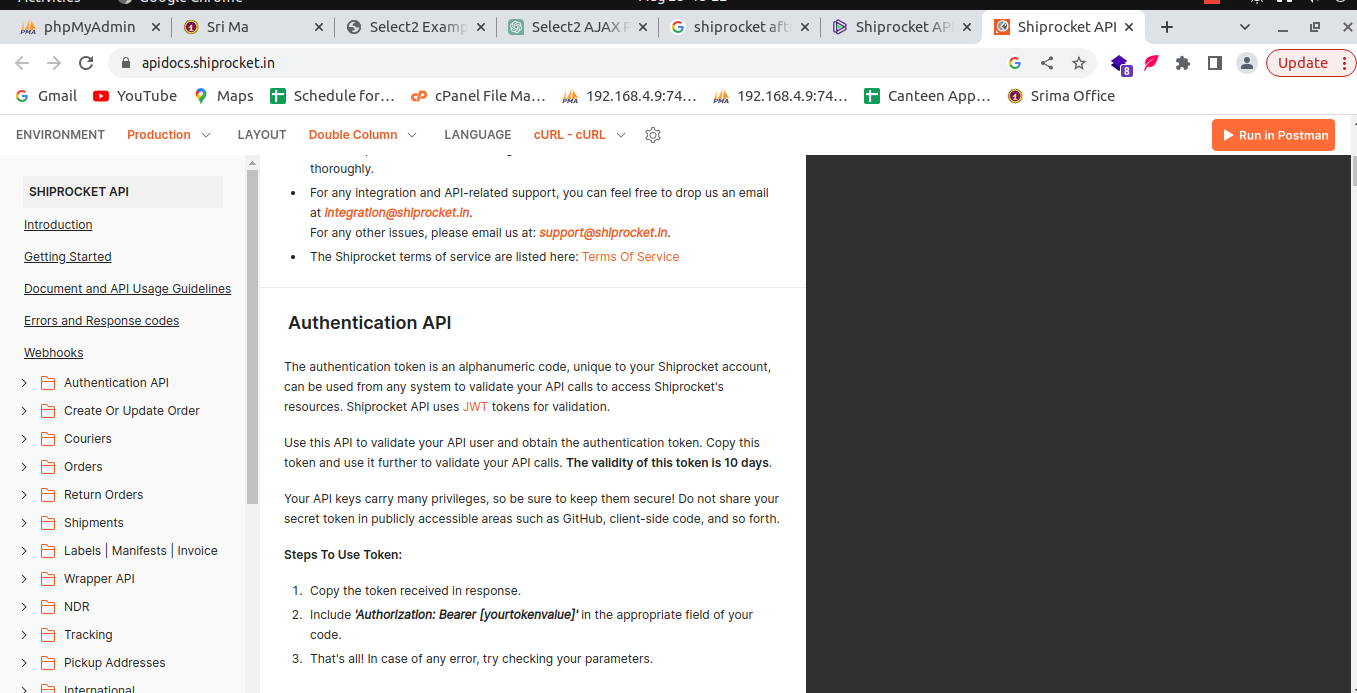
Task: Toggle Chrome side panel icon
Action: coord(1214,63)
